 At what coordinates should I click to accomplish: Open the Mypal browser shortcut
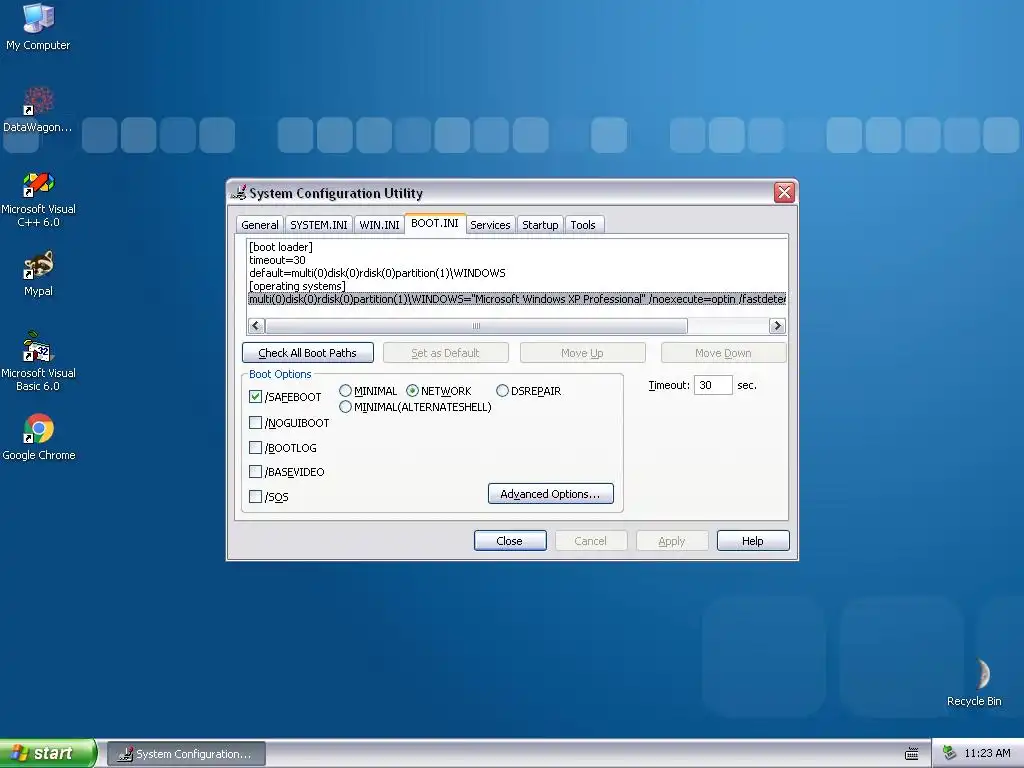tap(38, 274)
